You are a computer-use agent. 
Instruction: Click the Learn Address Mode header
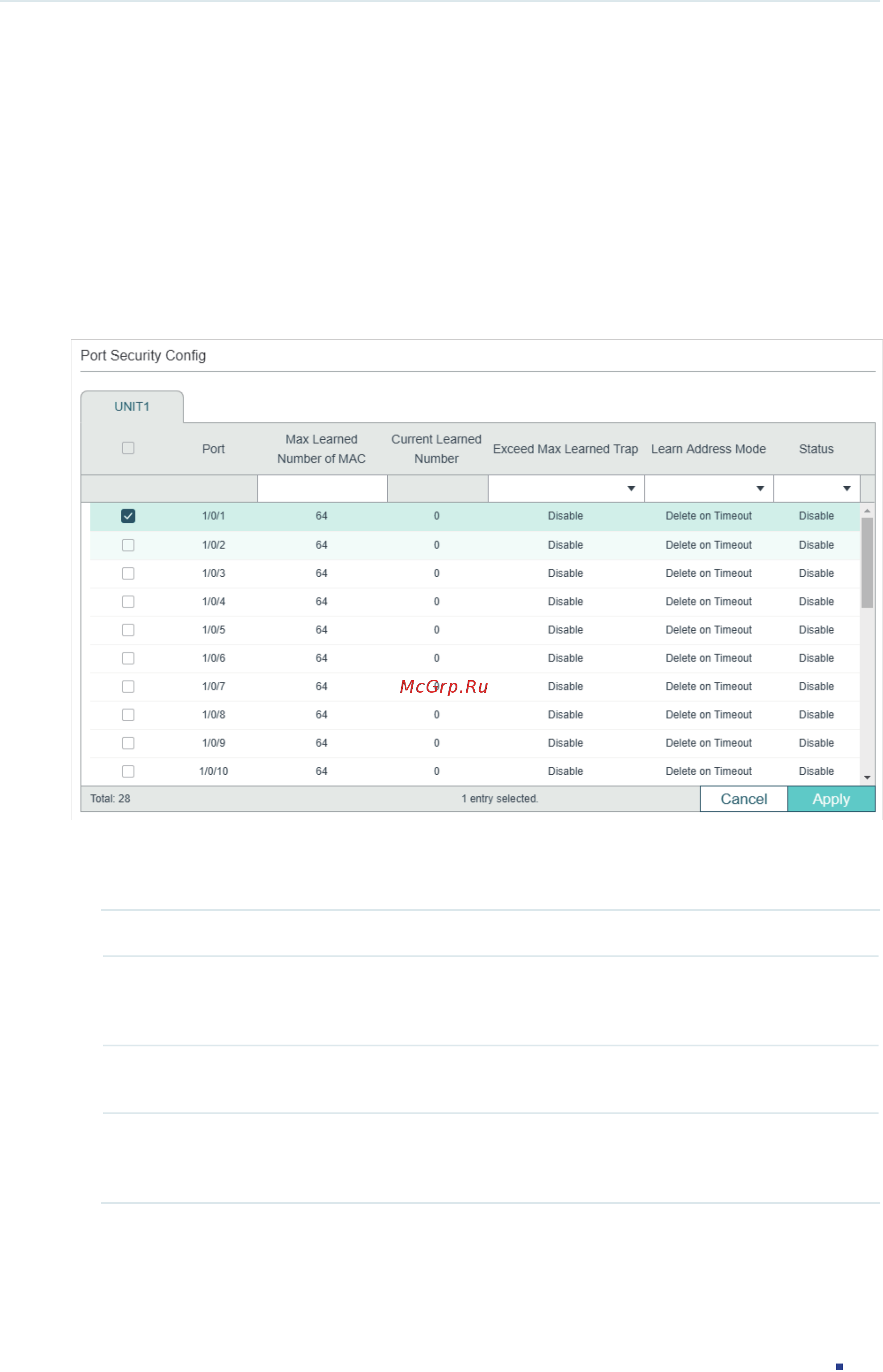(709, 449)
